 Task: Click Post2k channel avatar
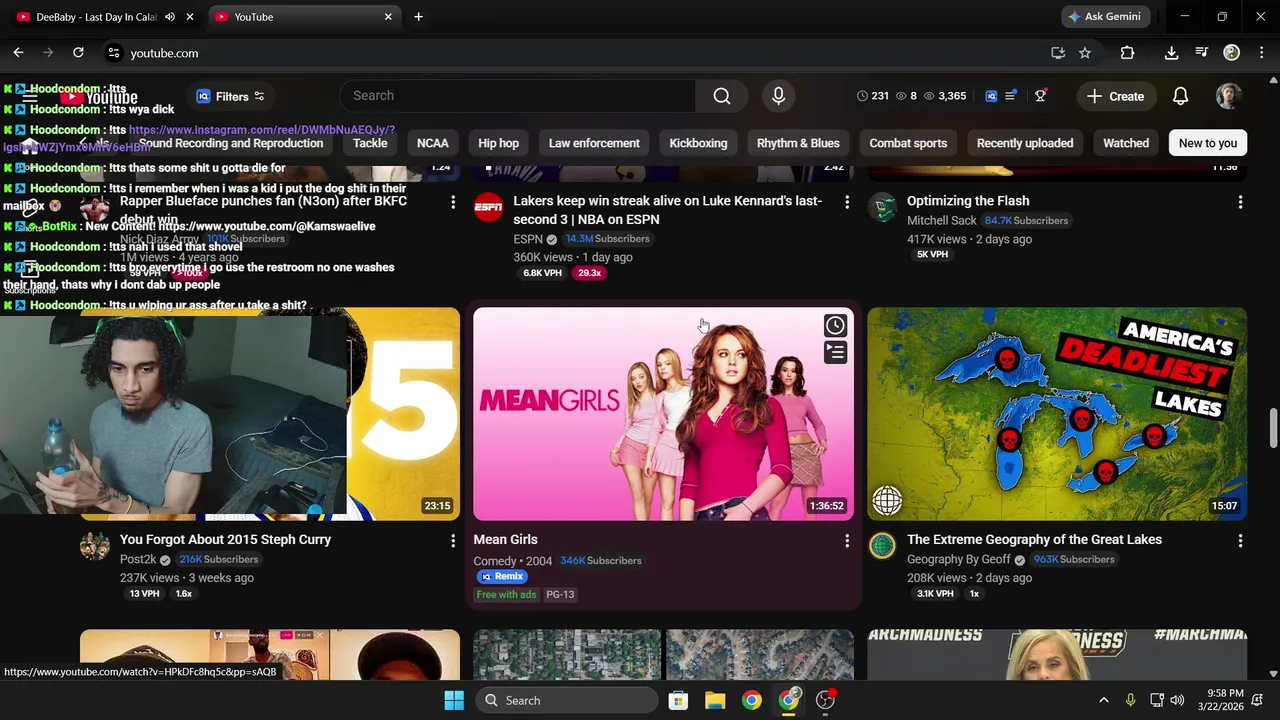(x=94, y=546)
